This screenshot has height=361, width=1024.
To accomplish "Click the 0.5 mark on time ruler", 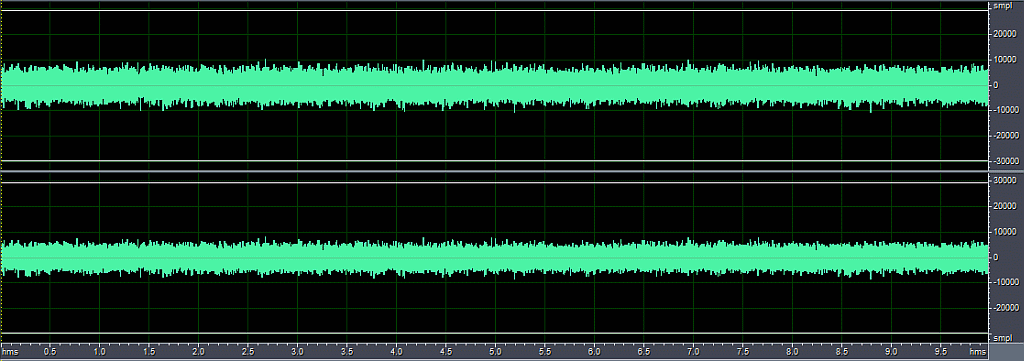I will 50,351.
